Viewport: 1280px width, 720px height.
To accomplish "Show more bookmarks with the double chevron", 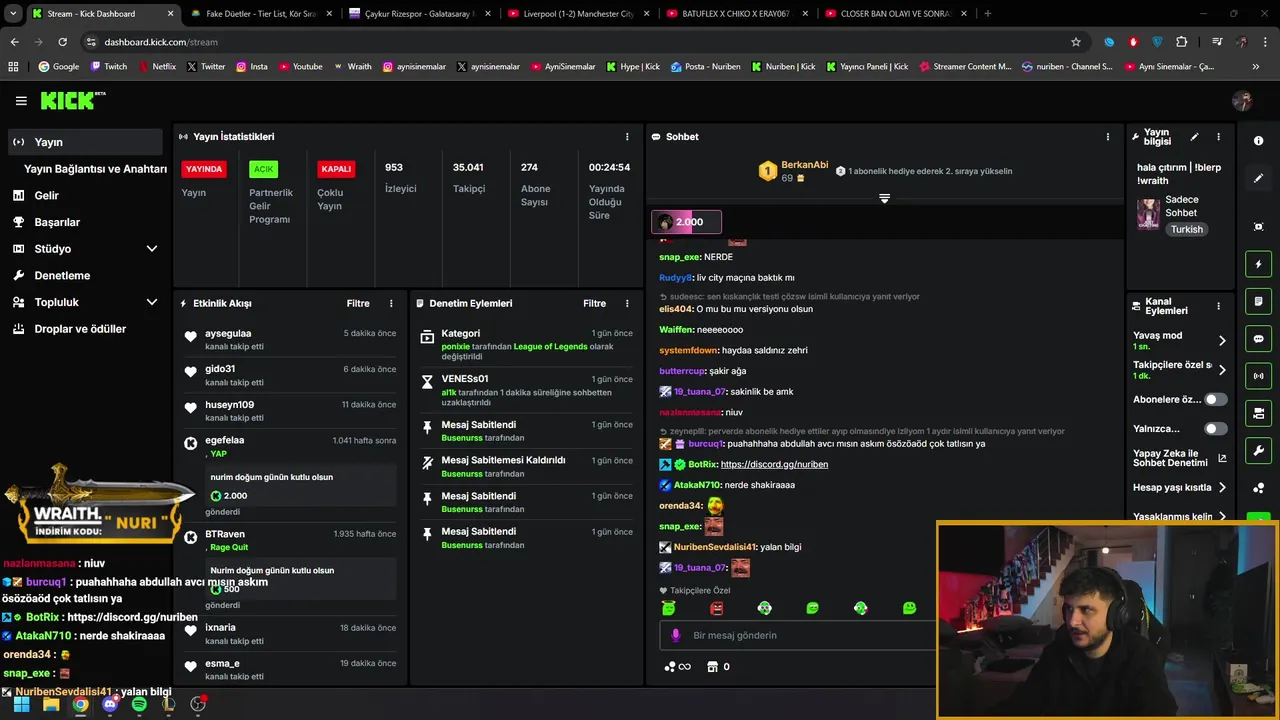I will click(1256, 67).
